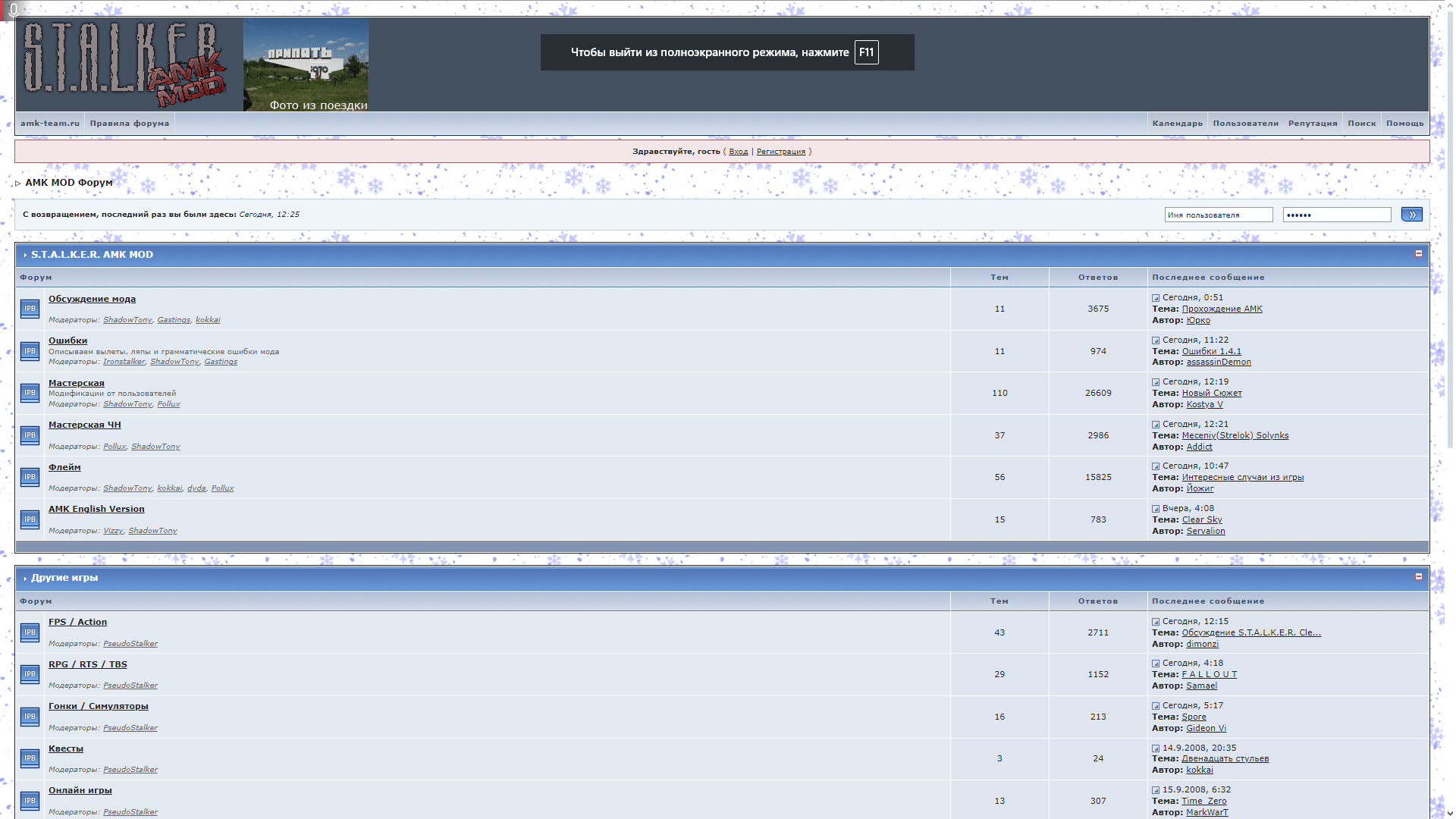Open moderator PseudoStalker link under FPS / Action
Image resolution: width=1456 pixels, height=819 pixels.
[130, 644]
